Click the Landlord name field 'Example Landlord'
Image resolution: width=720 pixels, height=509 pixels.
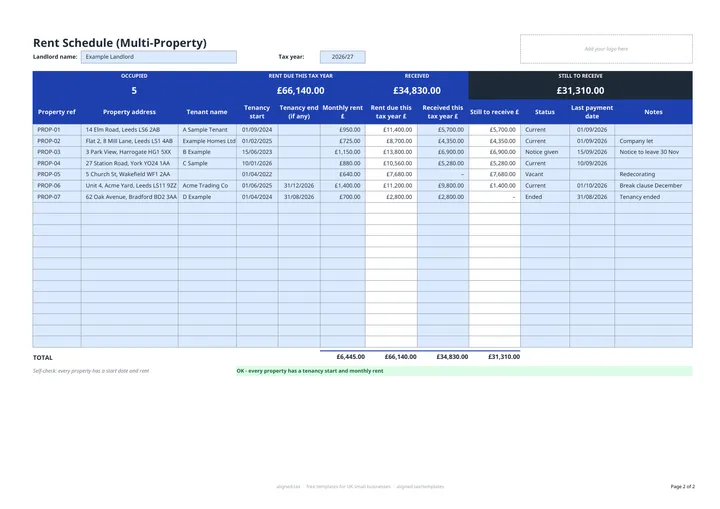(159, 57)
